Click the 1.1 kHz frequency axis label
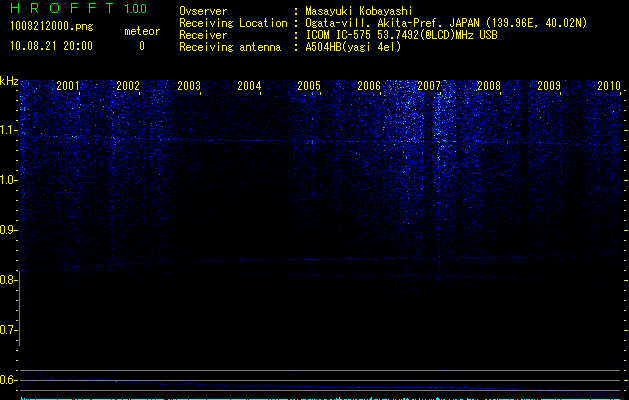629x400 pixels. (8, 130)
